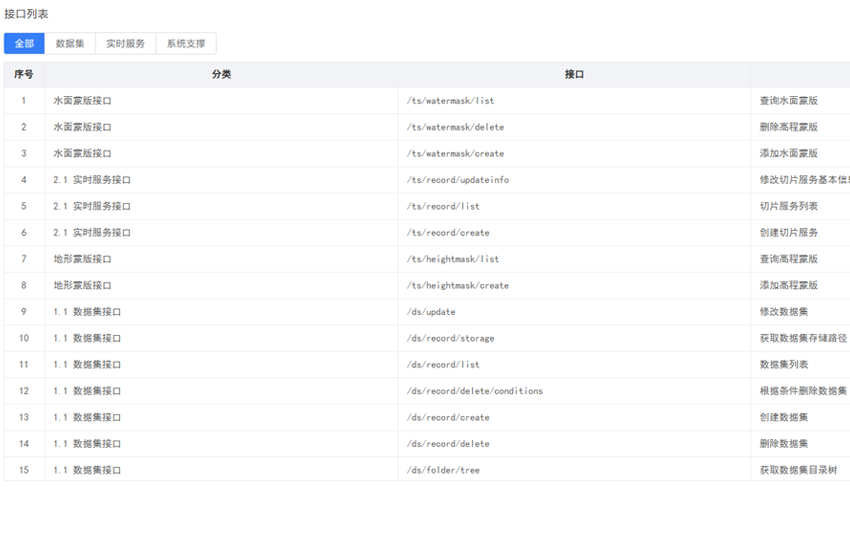Click the 接口 column header

click(574, 75)
